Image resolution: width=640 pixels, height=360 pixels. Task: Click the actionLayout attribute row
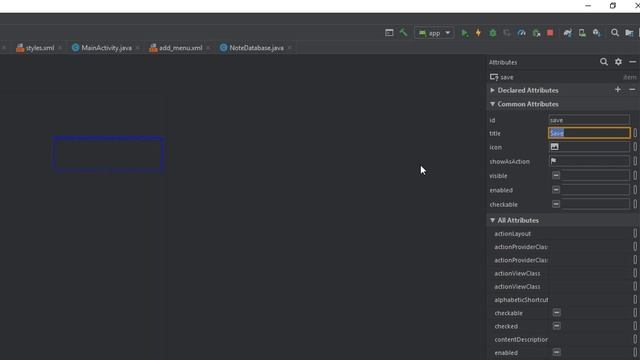563,234
